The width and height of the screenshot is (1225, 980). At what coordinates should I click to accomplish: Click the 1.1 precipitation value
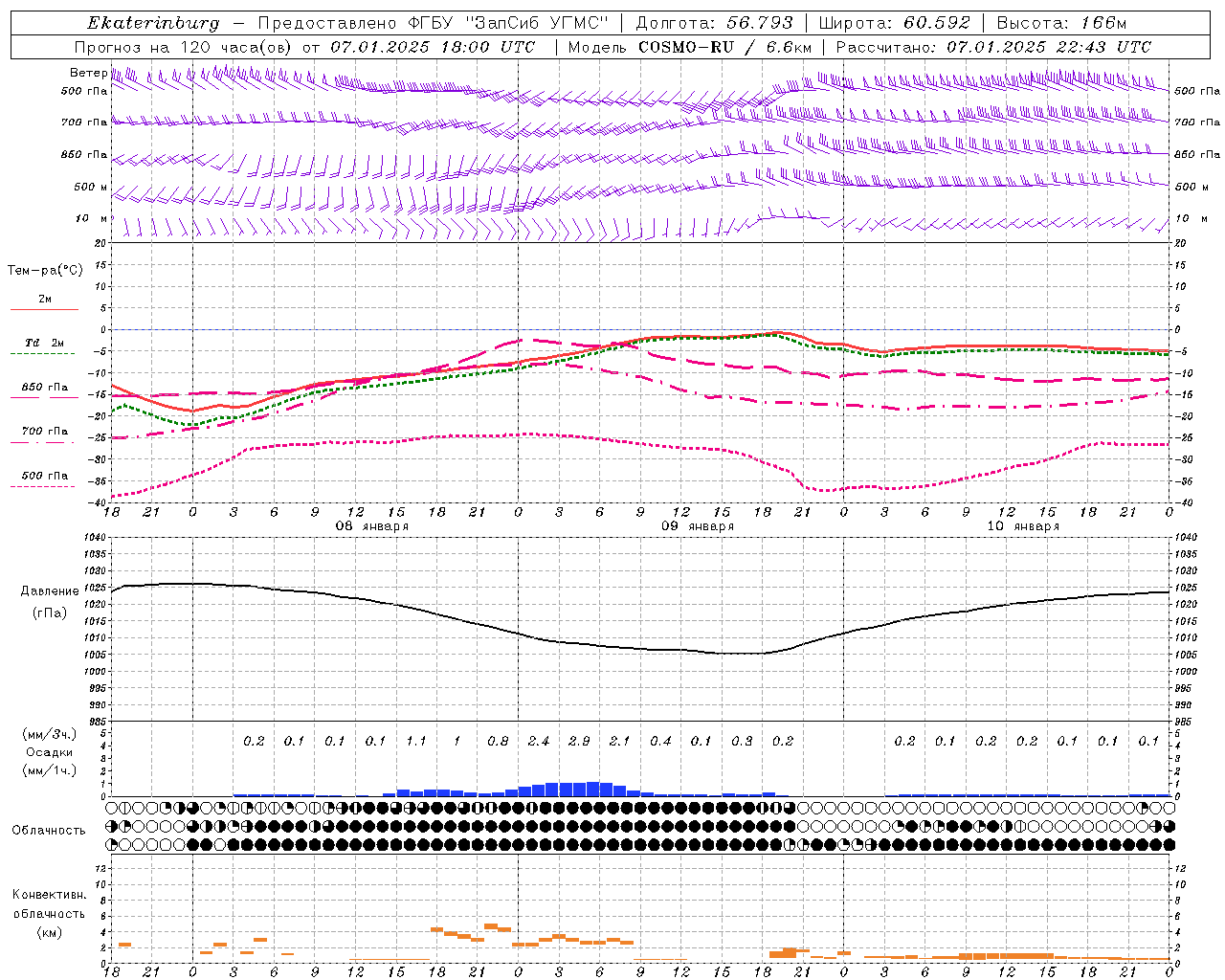tap(416, 741)
